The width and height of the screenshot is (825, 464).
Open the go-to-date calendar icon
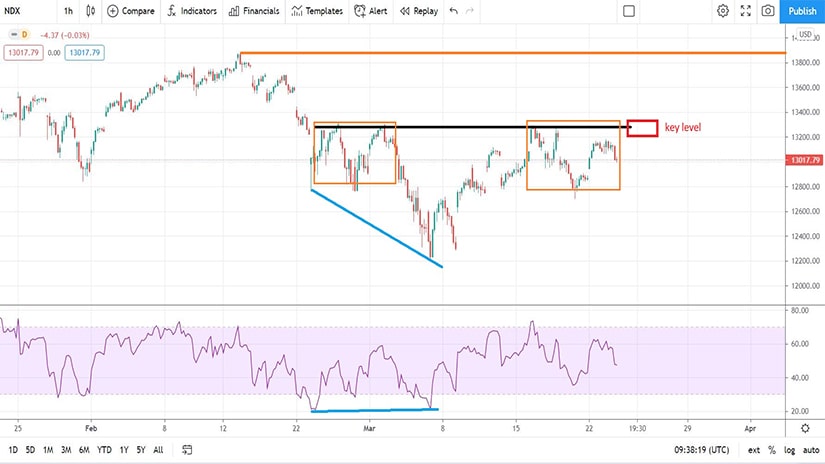[x=188, y=450]
